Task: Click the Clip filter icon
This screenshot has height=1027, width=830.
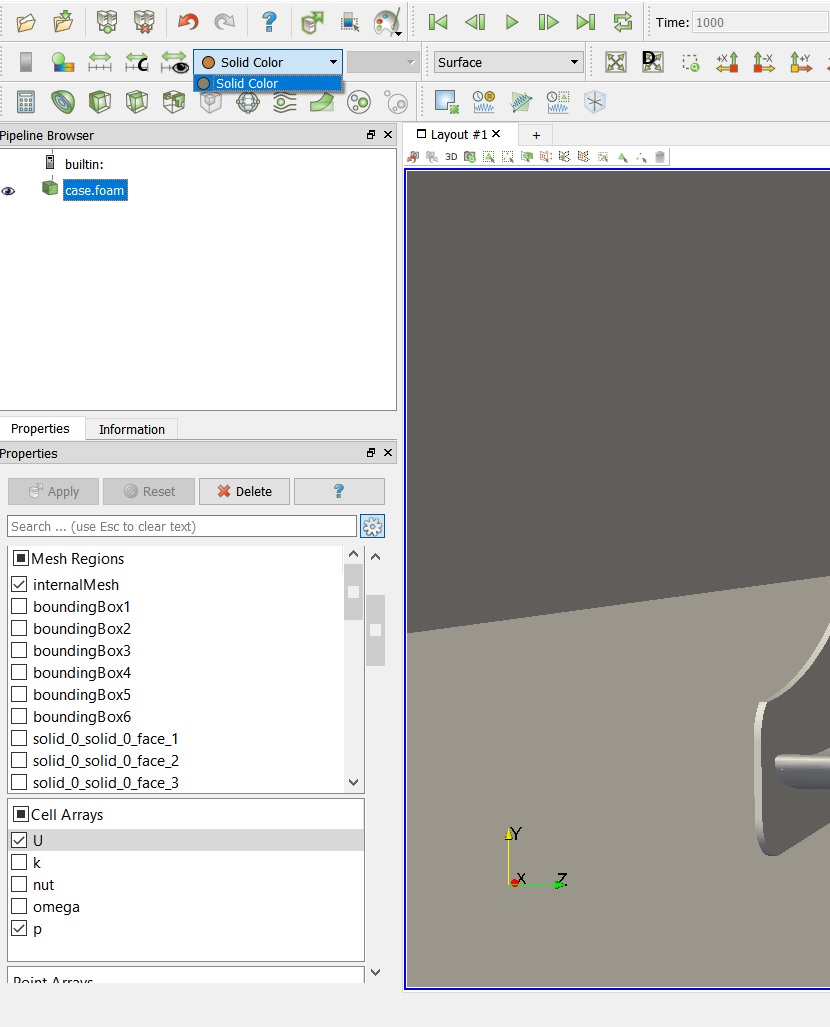Action: 100,102
